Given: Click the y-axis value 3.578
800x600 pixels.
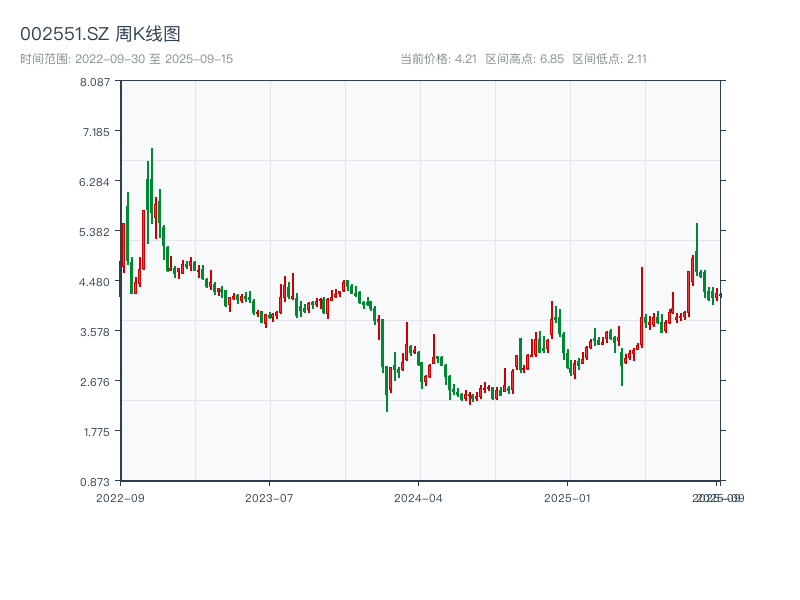Looking at the screenshot, I should point(95,332).
